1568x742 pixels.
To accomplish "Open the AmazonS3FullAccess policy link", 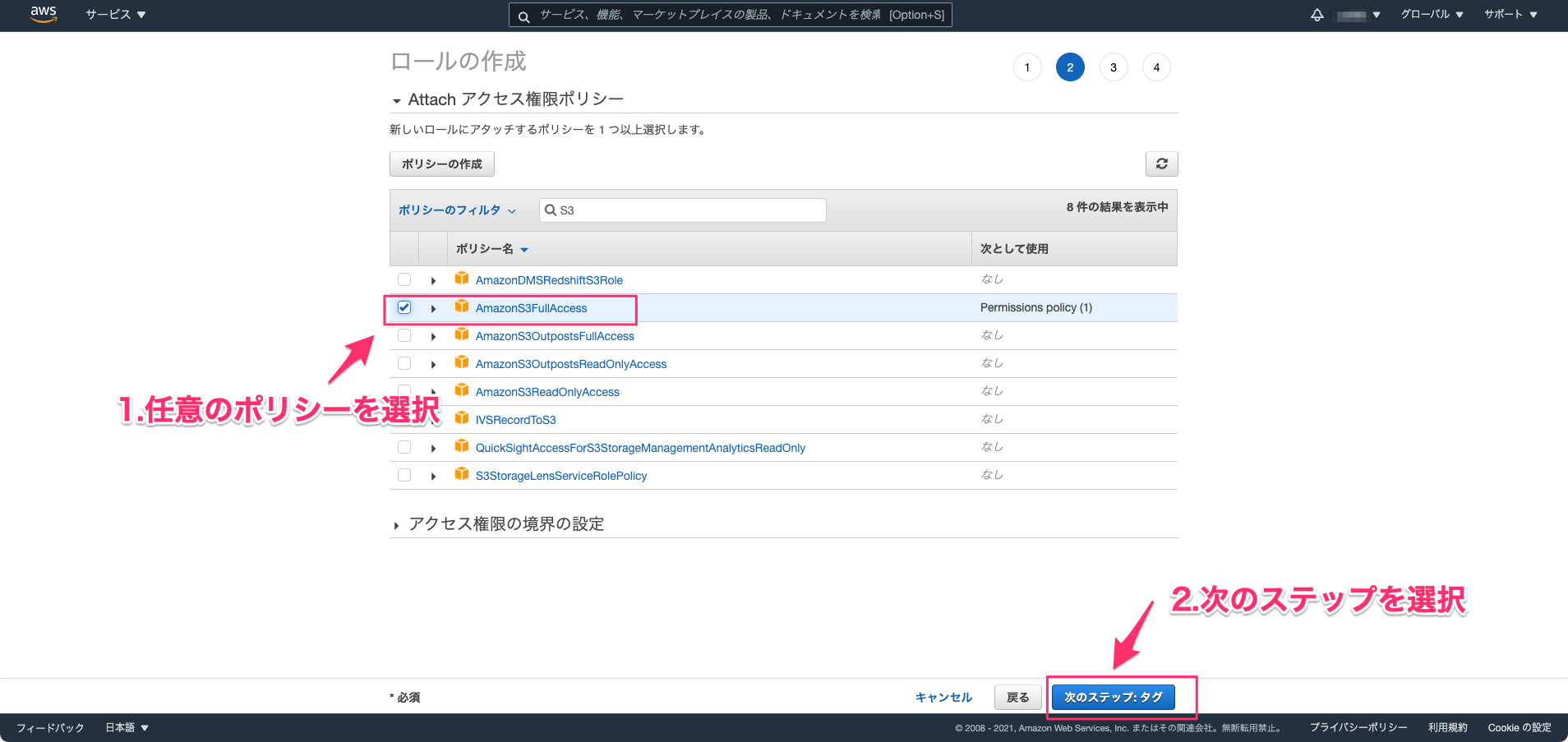I will (532, 308).
